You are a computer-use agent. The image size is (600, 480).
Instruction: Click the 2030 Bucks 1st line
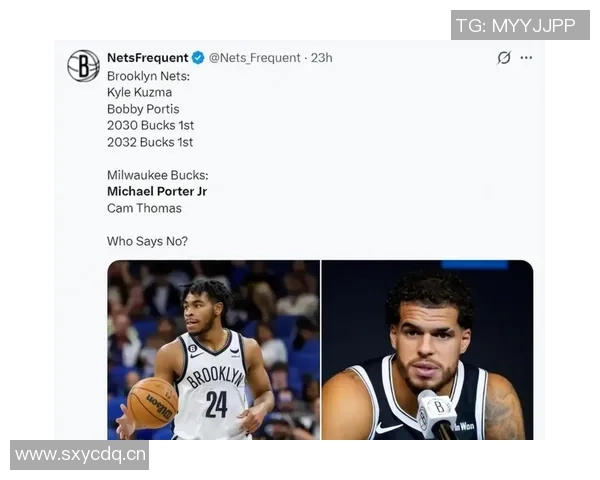150,126
